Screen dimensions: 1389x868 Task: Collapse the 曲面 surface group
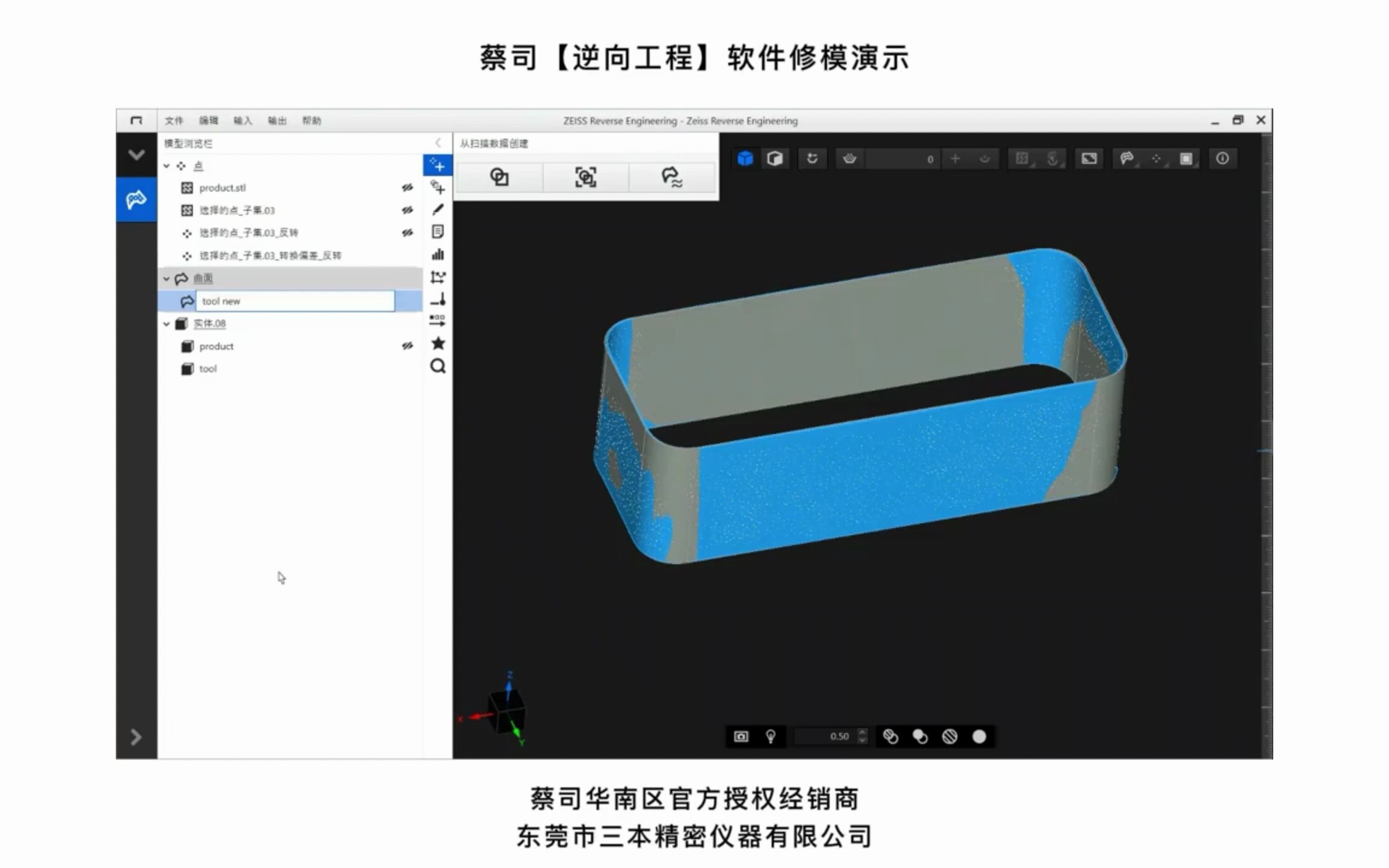(167, 278)
